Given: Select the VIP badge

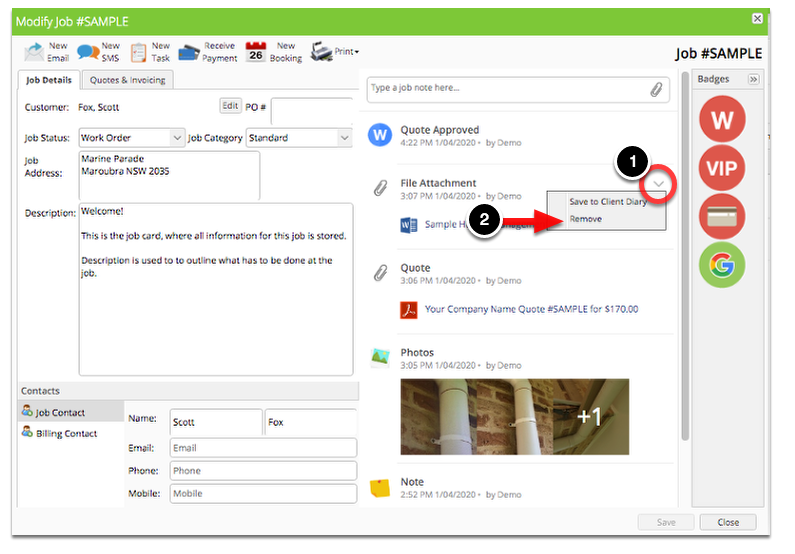Looking at the screenshot, I should (x=722, y=168).
